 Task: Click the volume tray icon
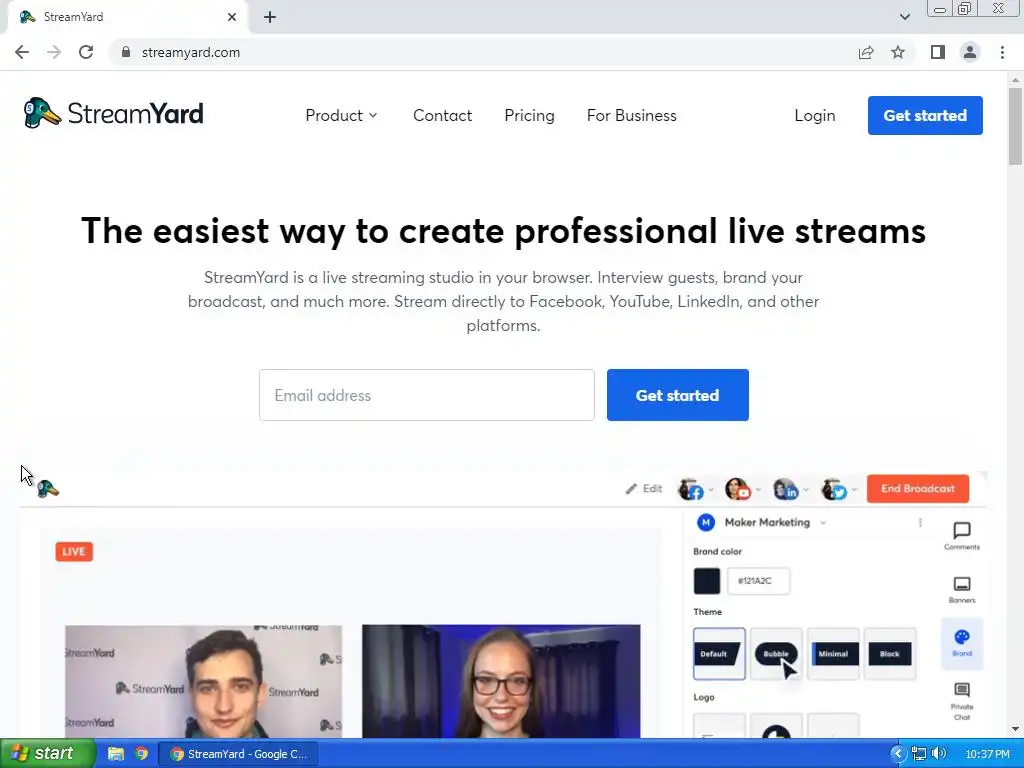coord(939,754)
